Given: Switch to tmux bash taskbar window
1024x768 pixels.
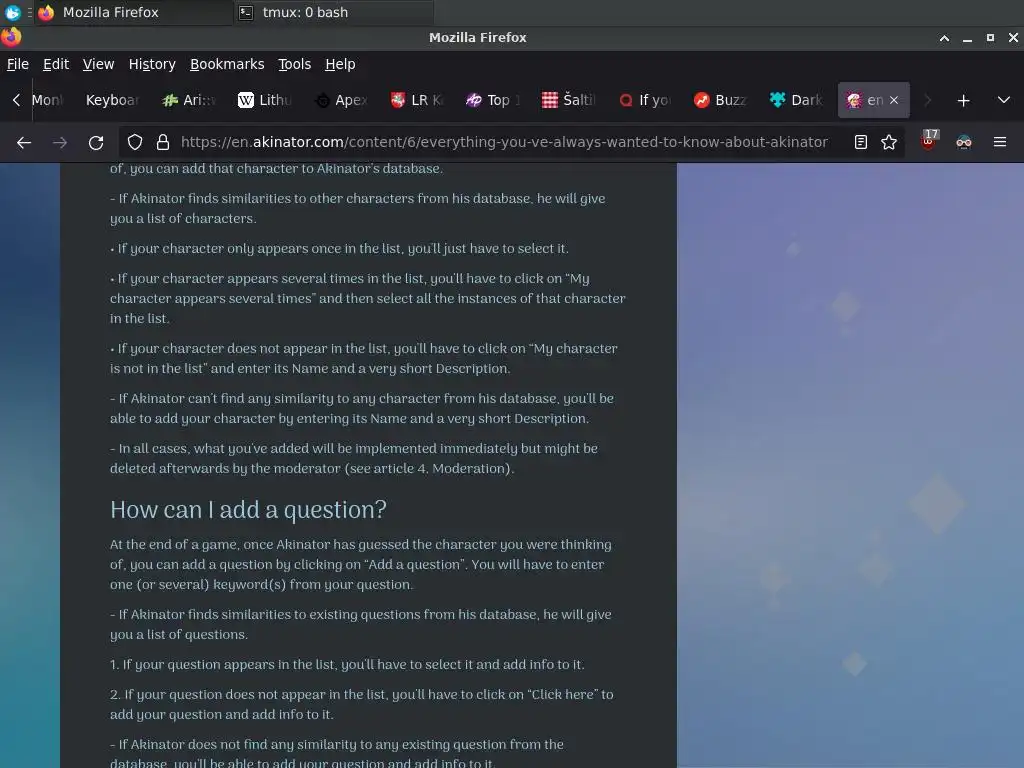Looking at the screenshot, I should coord(333,12).
